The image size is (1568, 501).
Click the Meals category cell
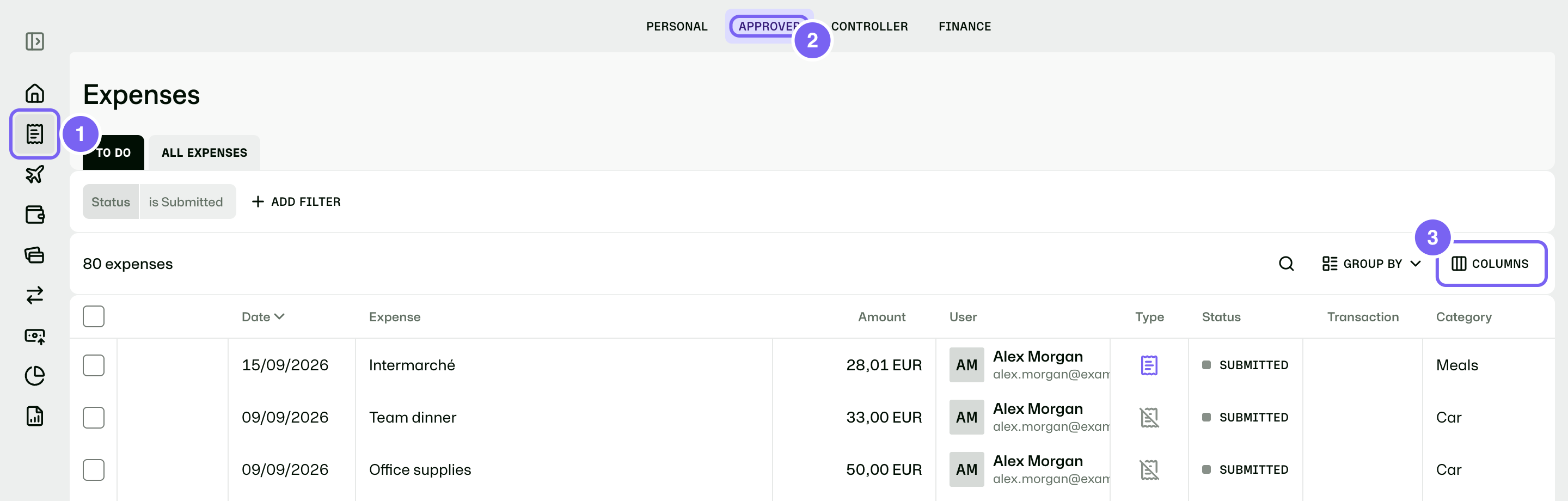click(x=1456, y=365)
